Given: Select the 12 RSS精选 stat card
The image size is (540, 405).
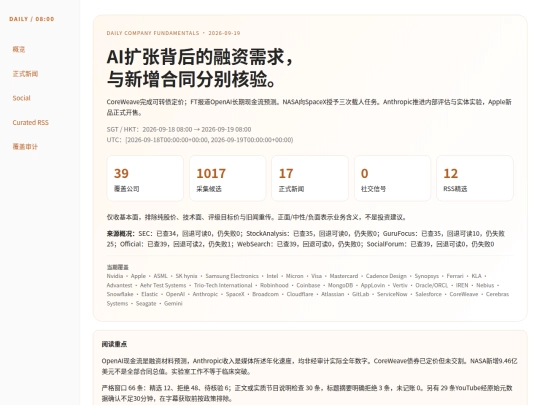Looking at the screenshot, I should (x=475, y=178).
